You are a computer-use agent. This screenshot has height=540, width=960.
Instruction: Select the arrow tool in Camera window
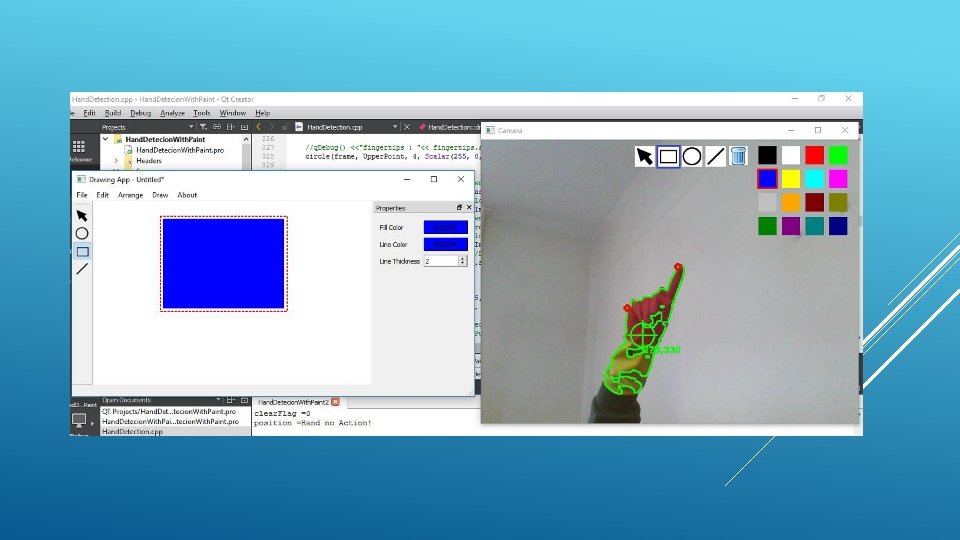point(644,156)
